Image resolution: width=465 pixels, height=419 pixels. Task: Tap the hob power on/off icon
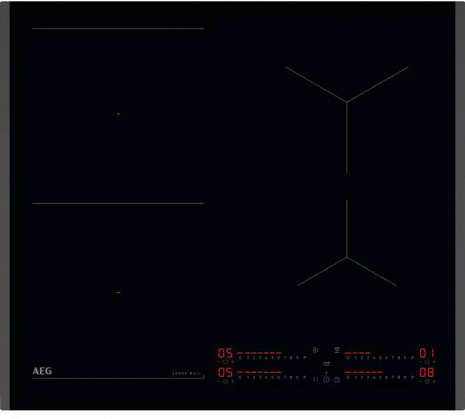(x=326, y=379)
